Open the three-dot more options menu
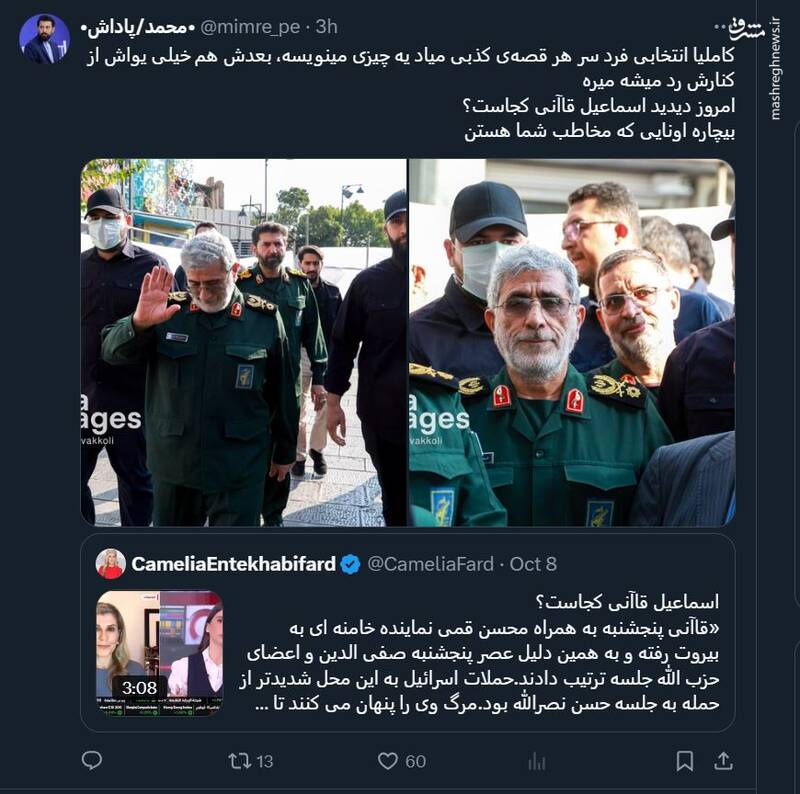 720,27
